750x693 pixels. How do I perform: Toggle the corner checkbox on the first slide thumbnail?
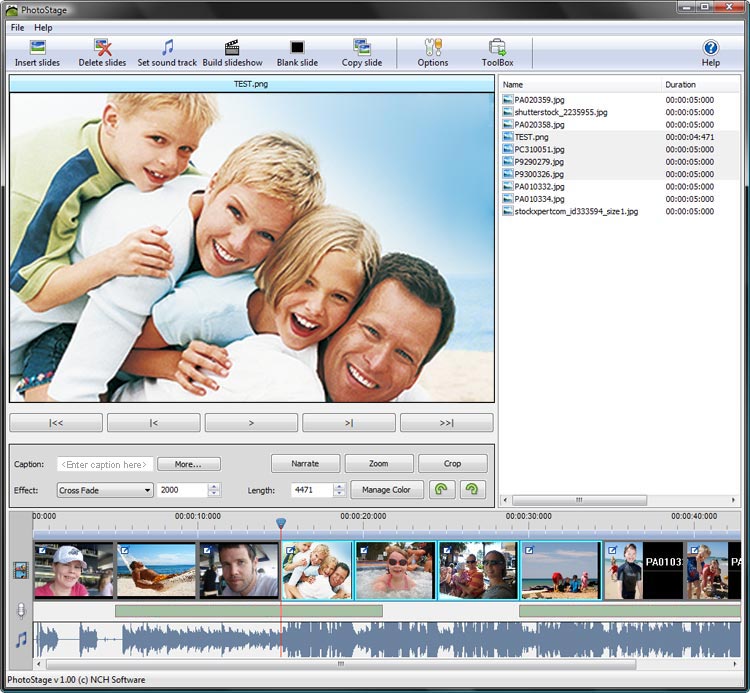point(41,549)
